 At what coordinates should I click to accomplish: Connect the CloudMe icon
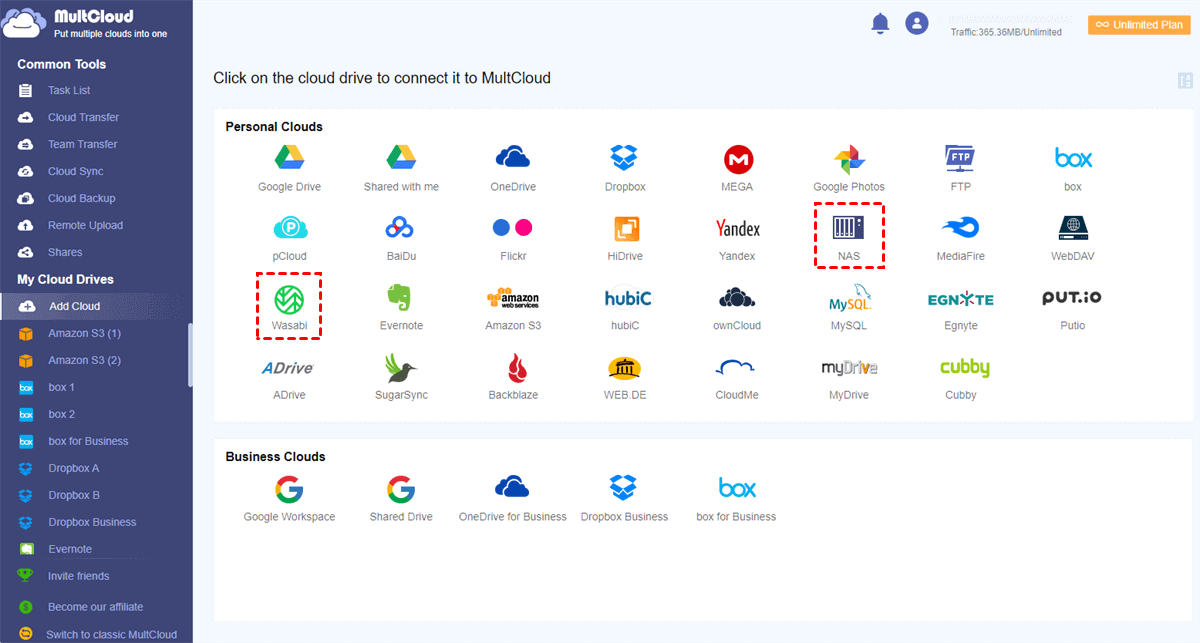(737, 368)
